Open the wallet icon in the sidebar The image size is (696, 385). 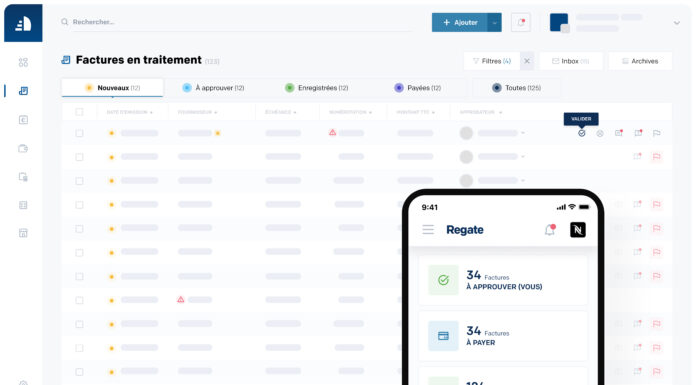tap(24, 148)
